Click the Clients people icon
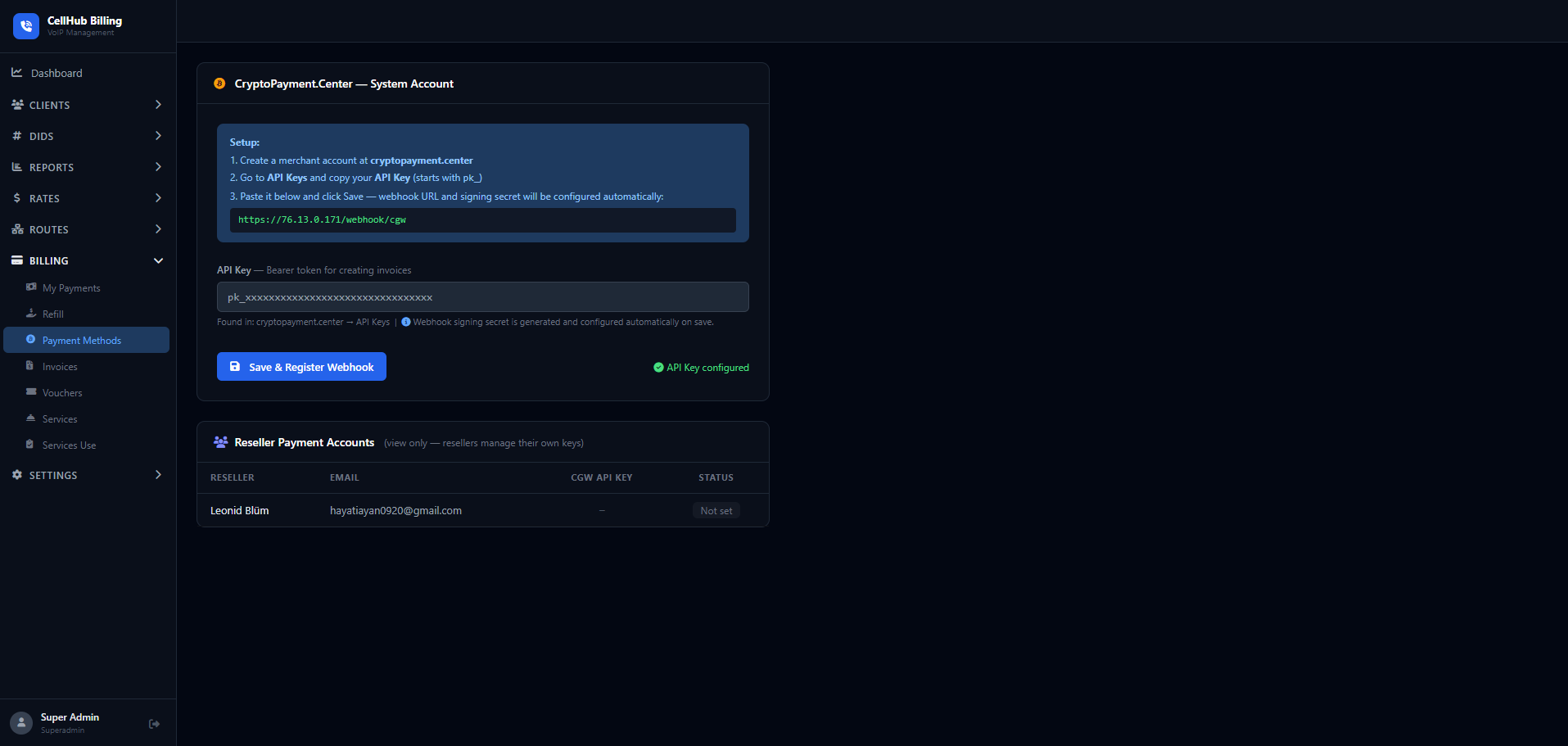The height and width of the screenshot is (746, 1568). tap(17, 105)
